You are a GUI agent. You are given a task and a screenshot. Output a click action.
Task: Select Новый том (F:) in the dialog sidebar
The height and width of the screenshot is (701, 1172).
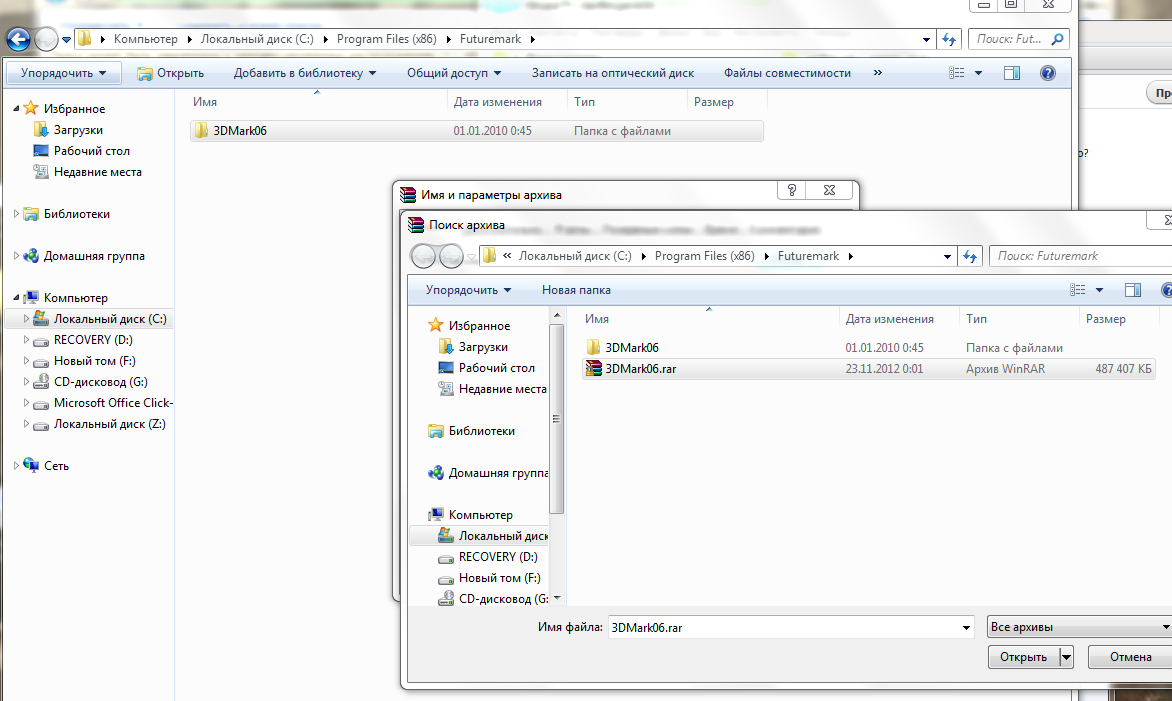click(499, 578)
